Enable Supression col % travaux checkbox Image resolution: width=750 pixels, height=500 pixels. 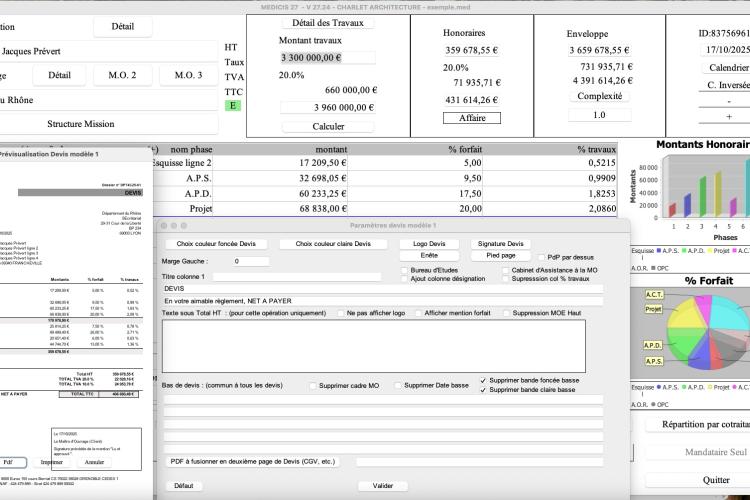[506, 278]
